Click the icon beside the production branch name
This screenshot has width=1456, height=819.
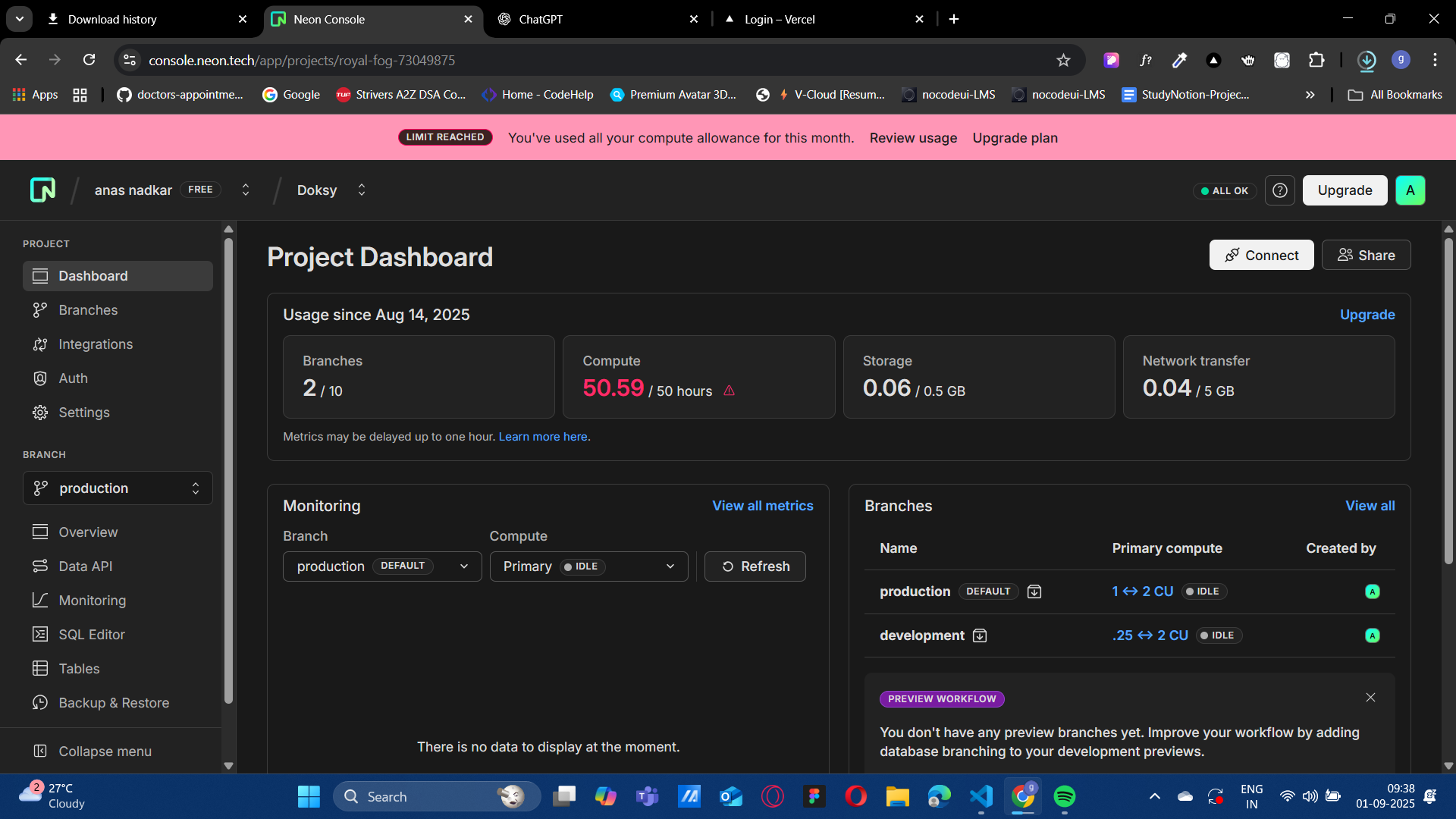[1034, 591]
